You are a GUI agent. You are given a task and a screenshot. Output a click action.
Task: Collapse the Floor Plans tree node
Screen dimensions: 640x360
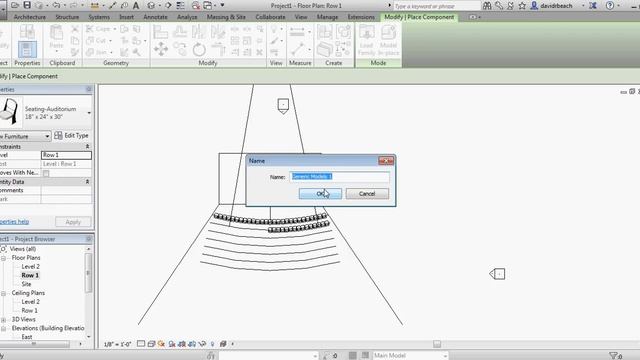pos(3,258)
